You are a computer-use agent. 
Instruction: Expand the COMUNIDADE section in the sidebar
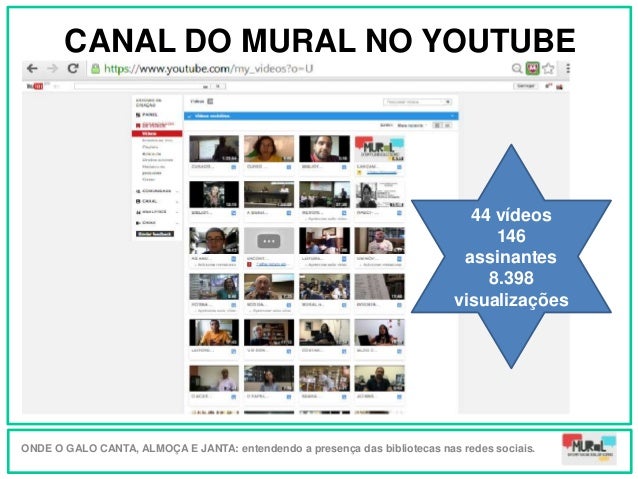(157, 191)
